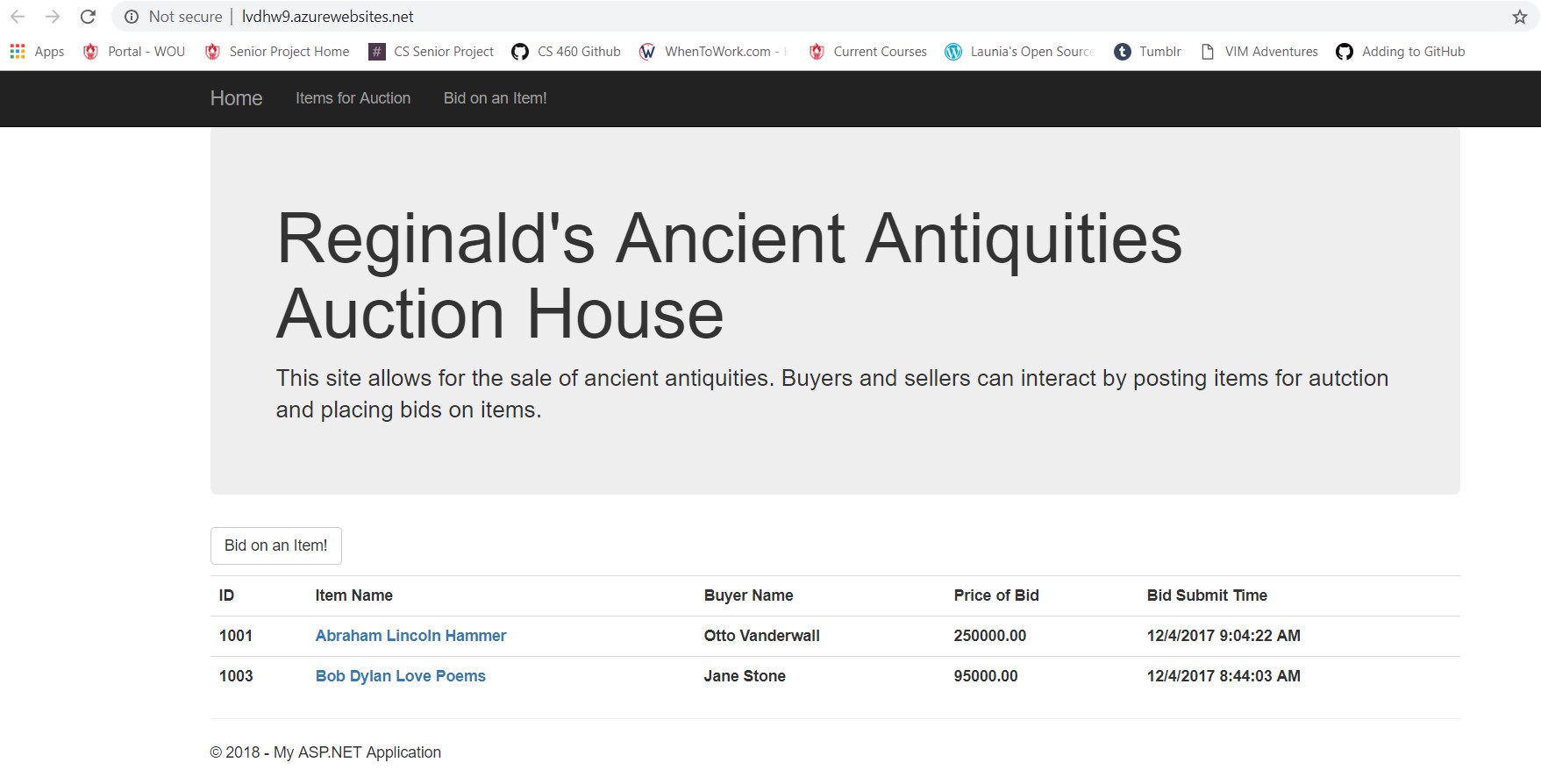Screen dimensions: 1541x784
Task: Go to Home in navbar
Action: 236,98
